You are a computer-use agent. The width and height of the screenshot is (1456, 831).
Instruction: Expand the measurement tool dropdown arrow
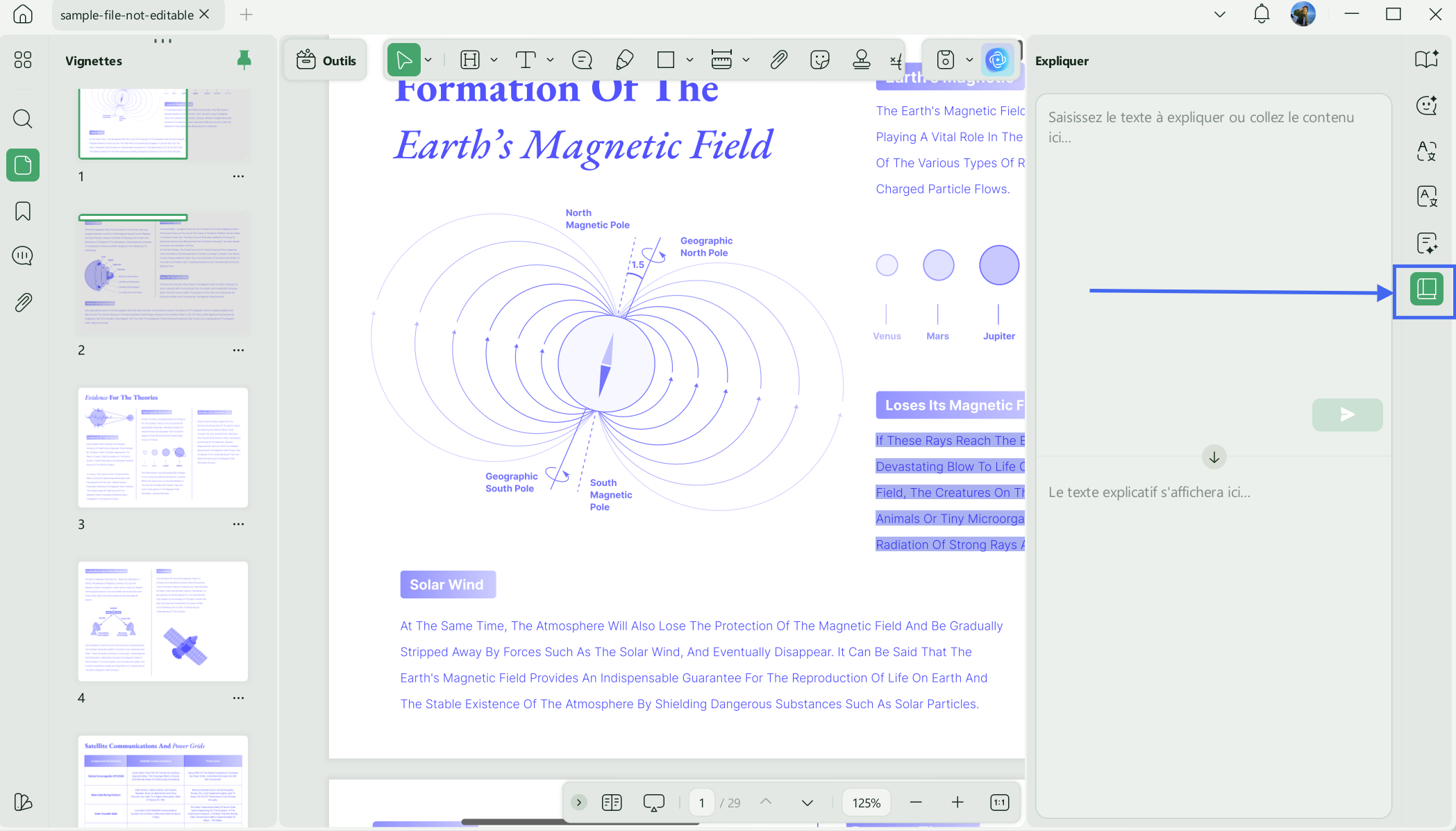click(746, 60)
